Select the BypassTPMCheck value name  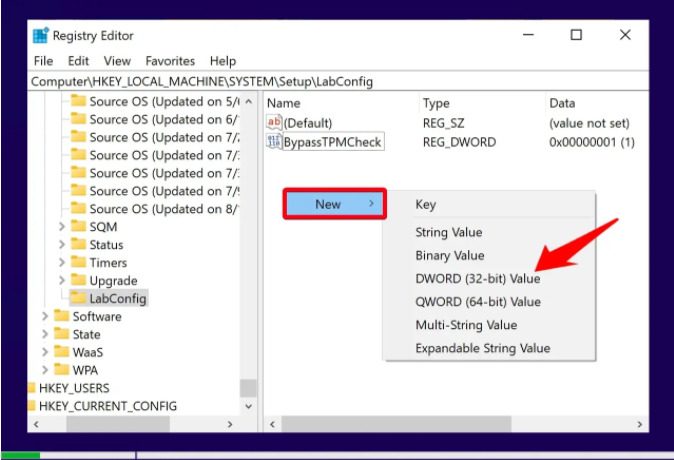pos(332,142)
